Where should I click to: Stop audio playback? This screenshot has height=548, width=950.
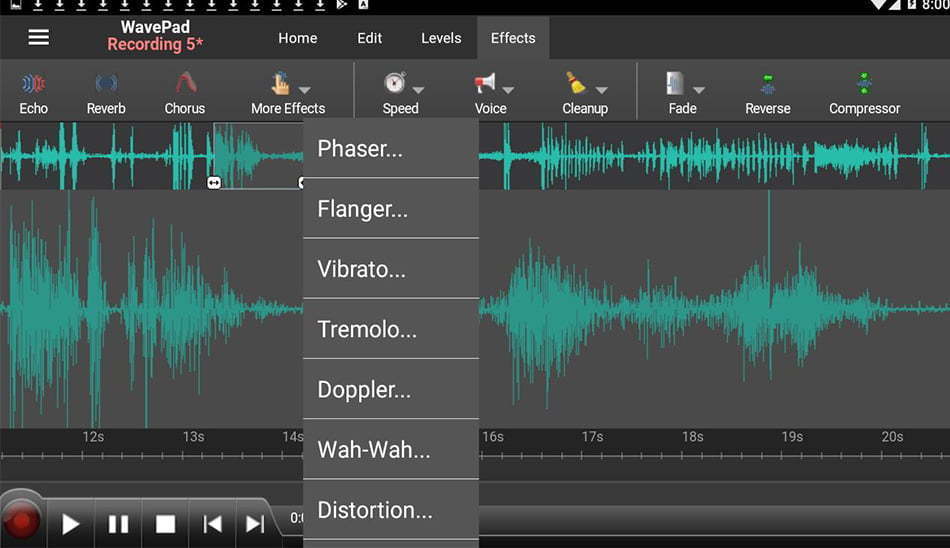165,524
